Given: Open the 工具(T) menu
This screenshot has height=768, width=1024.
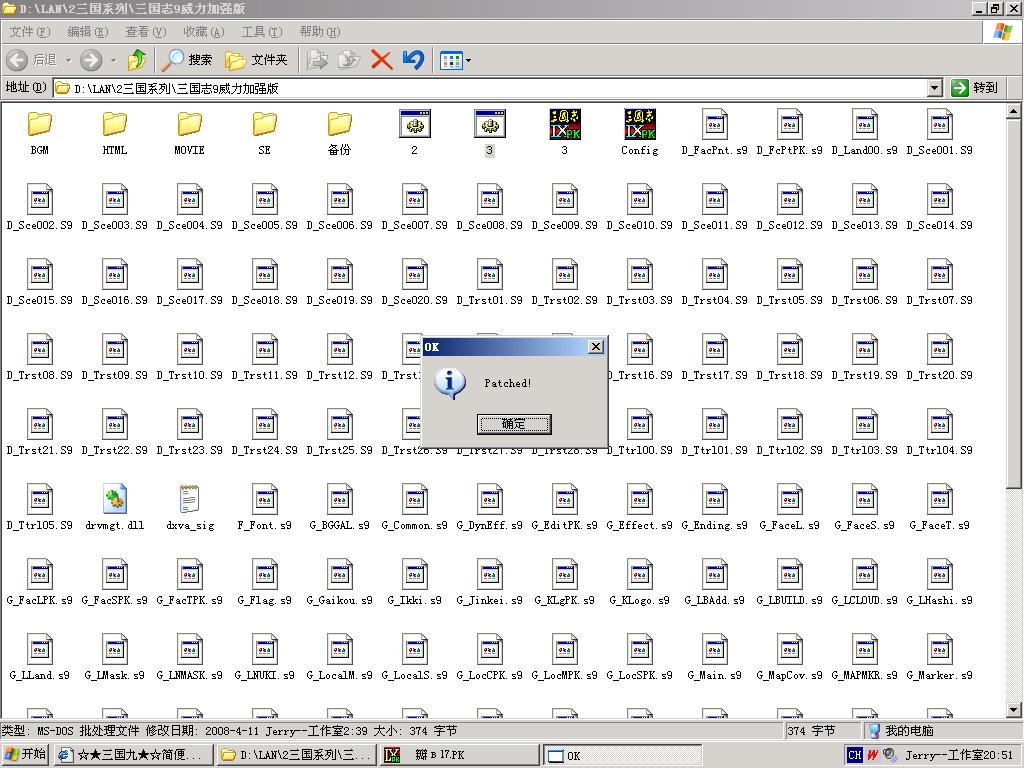Looking at the screenshot, I should tap(261, 32).
